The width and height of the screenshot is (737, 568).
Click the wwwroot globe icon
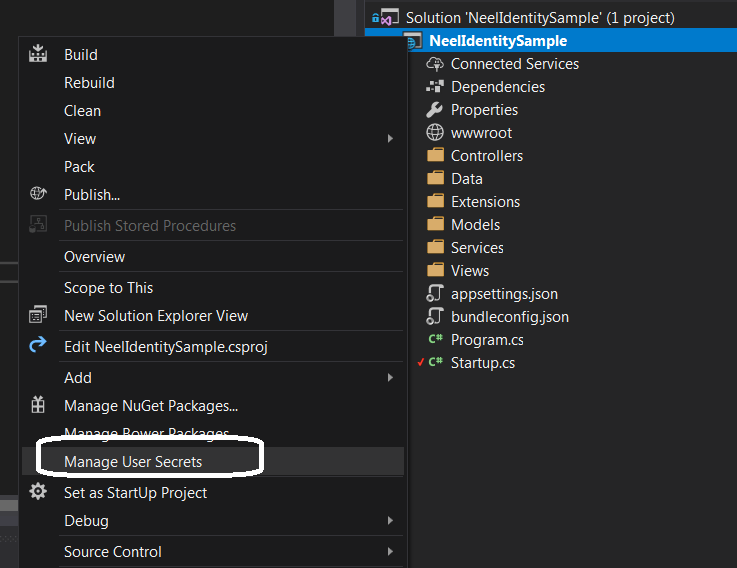[435, 133]
